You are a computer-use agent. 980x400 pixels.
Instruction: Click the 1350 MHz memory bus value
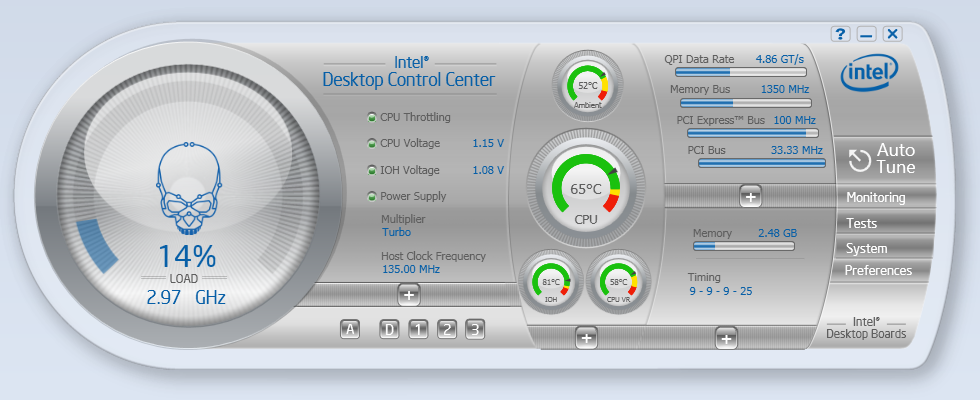785,89
